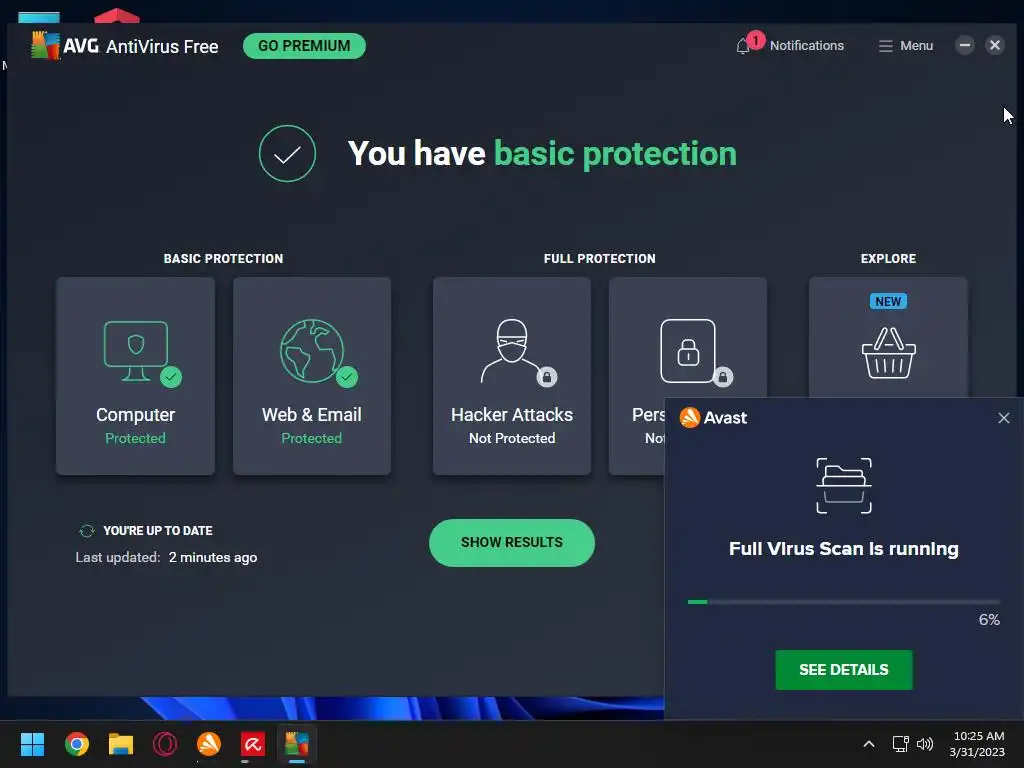Click the GO PREMIUM button
The width and height of the screenshot is (1024, 768).
coord(304,46)
